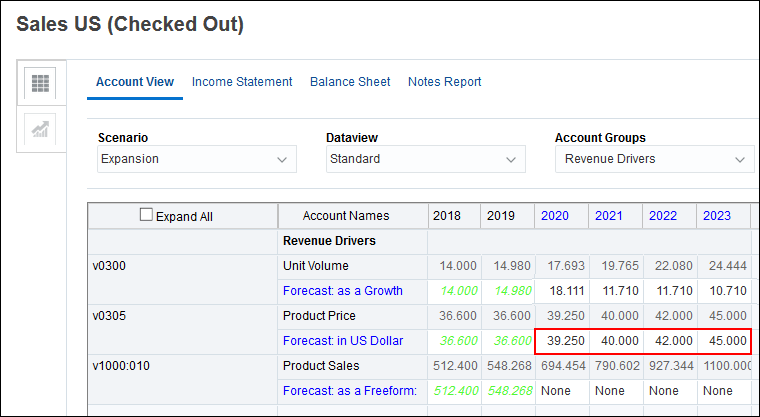Open the Forecast: as a Freeform link

[x=349, y=391]
